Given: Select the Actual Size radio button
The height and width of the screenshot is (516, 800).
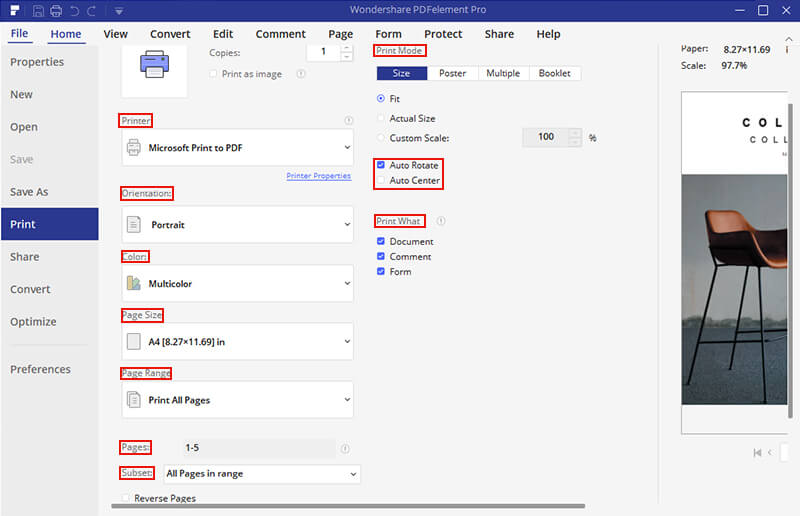Looking at the screenshot, I should 381,118.
